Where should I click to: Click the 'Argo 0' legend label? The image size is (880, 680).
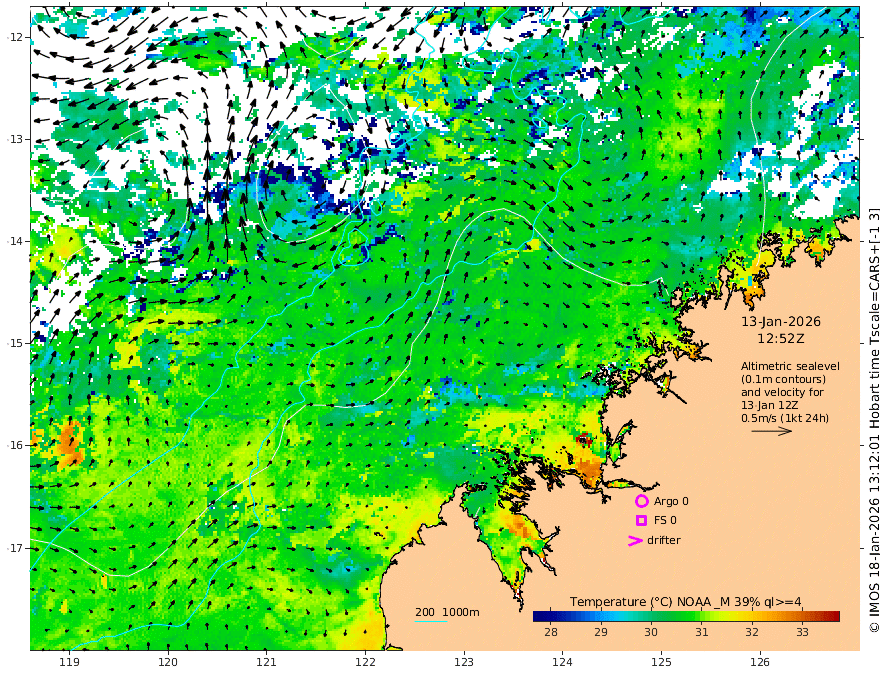671,501
